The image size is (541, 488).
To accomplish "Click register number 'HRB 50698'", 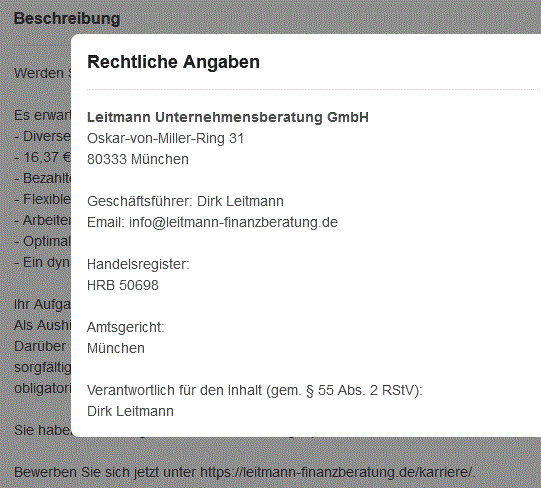I will [122, 285].
